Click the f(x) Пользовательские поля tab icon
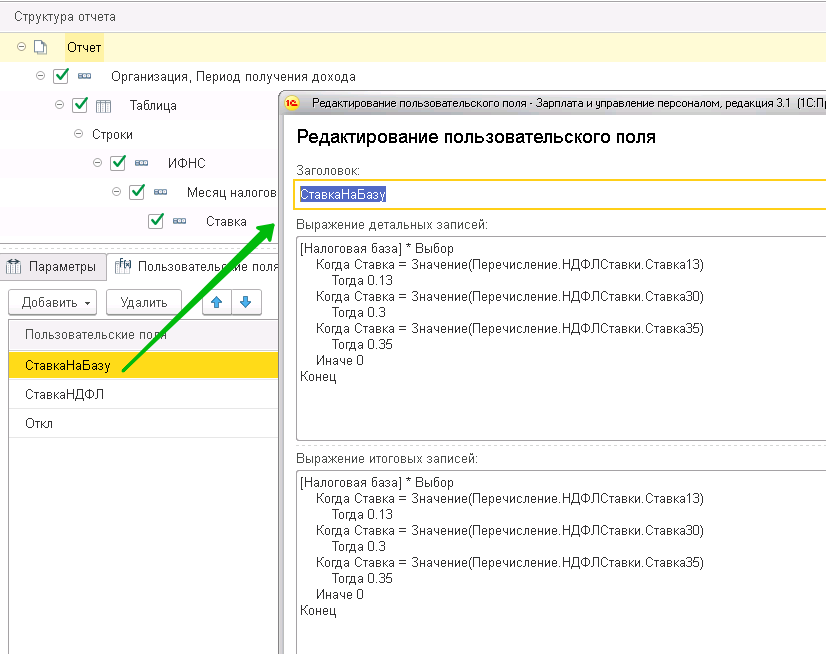This screenshot has height=654, width=826. point(123,266)
